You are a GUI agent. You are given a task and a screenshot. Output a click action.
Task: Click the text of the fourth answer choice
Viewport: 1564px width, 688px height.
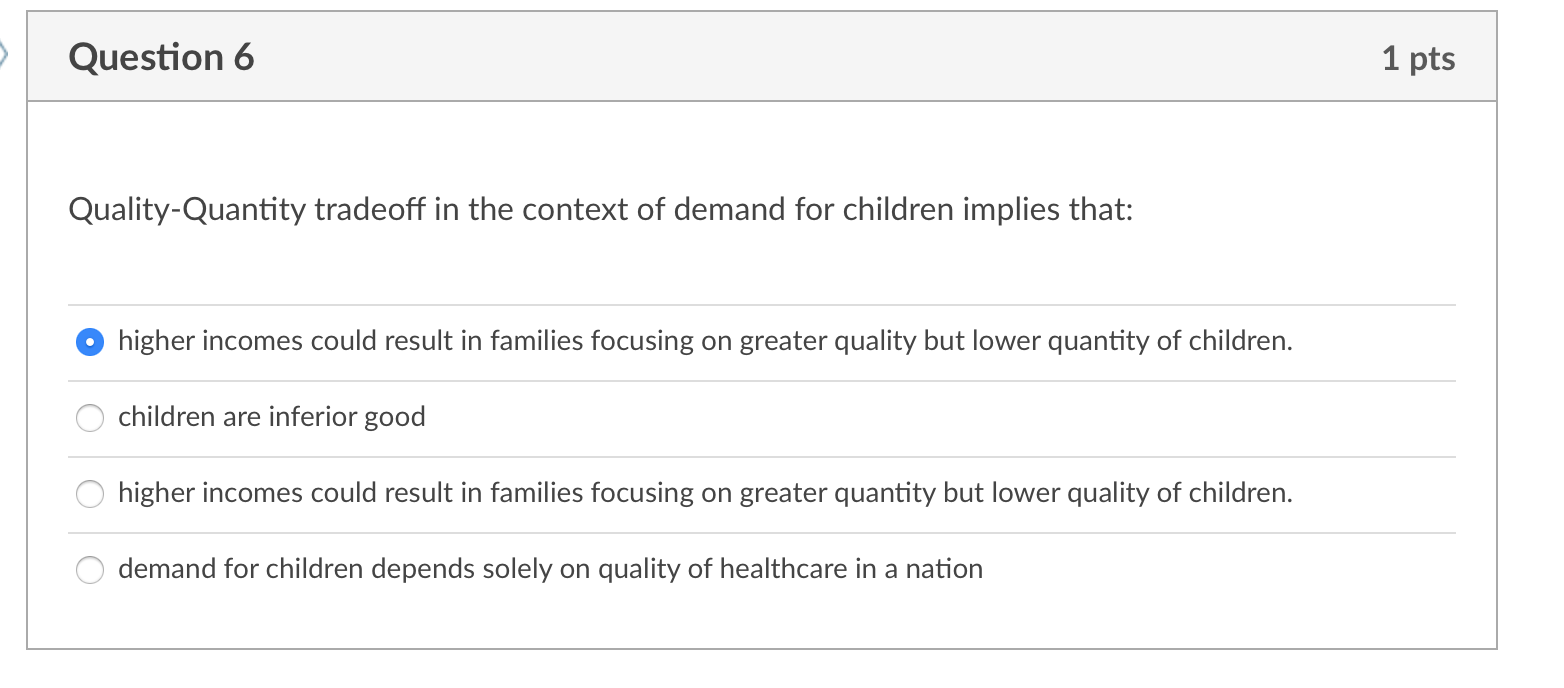[549, 569]
